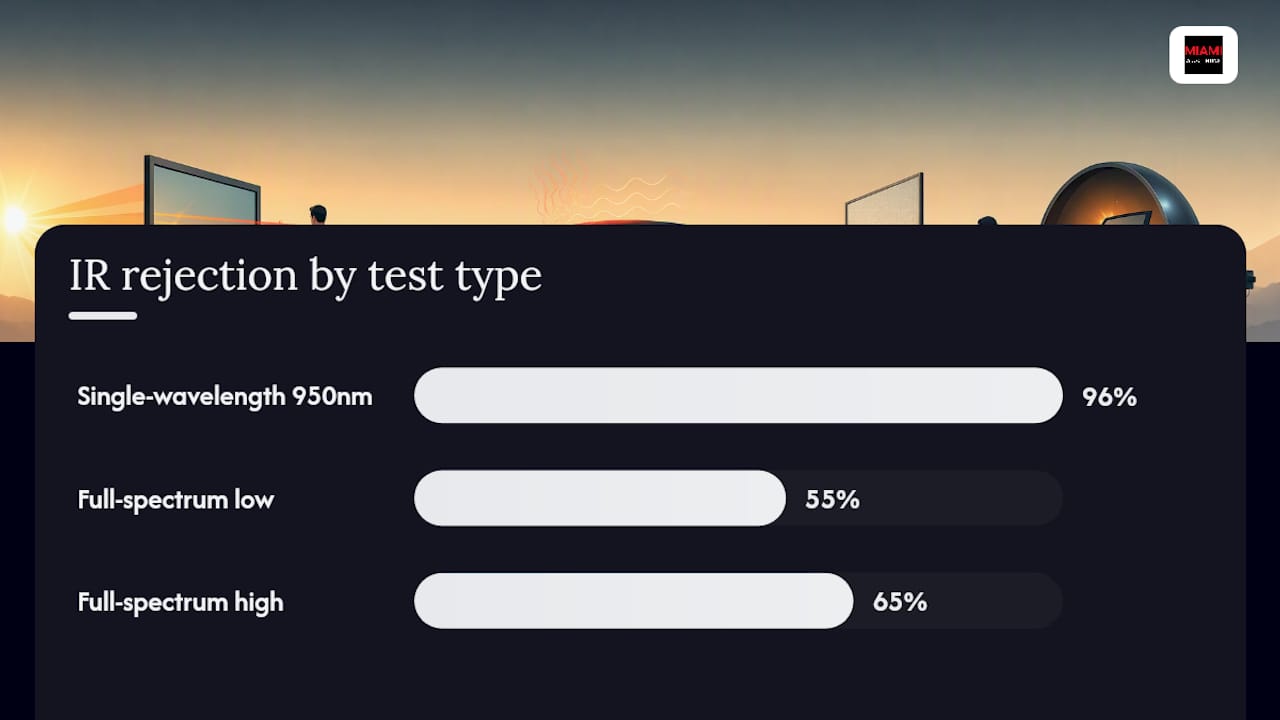The height and width of the screenshot is (720, 1280).
Task: Click the 55% value label
Action: pos(833,500)
